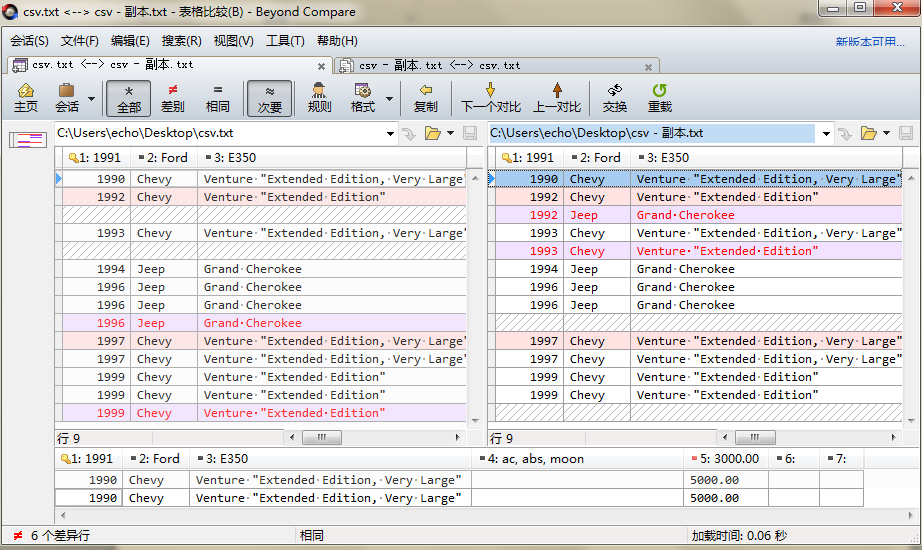922x550 pixels.
Task: Click the right file path input field
Action: tap(650, 133)
